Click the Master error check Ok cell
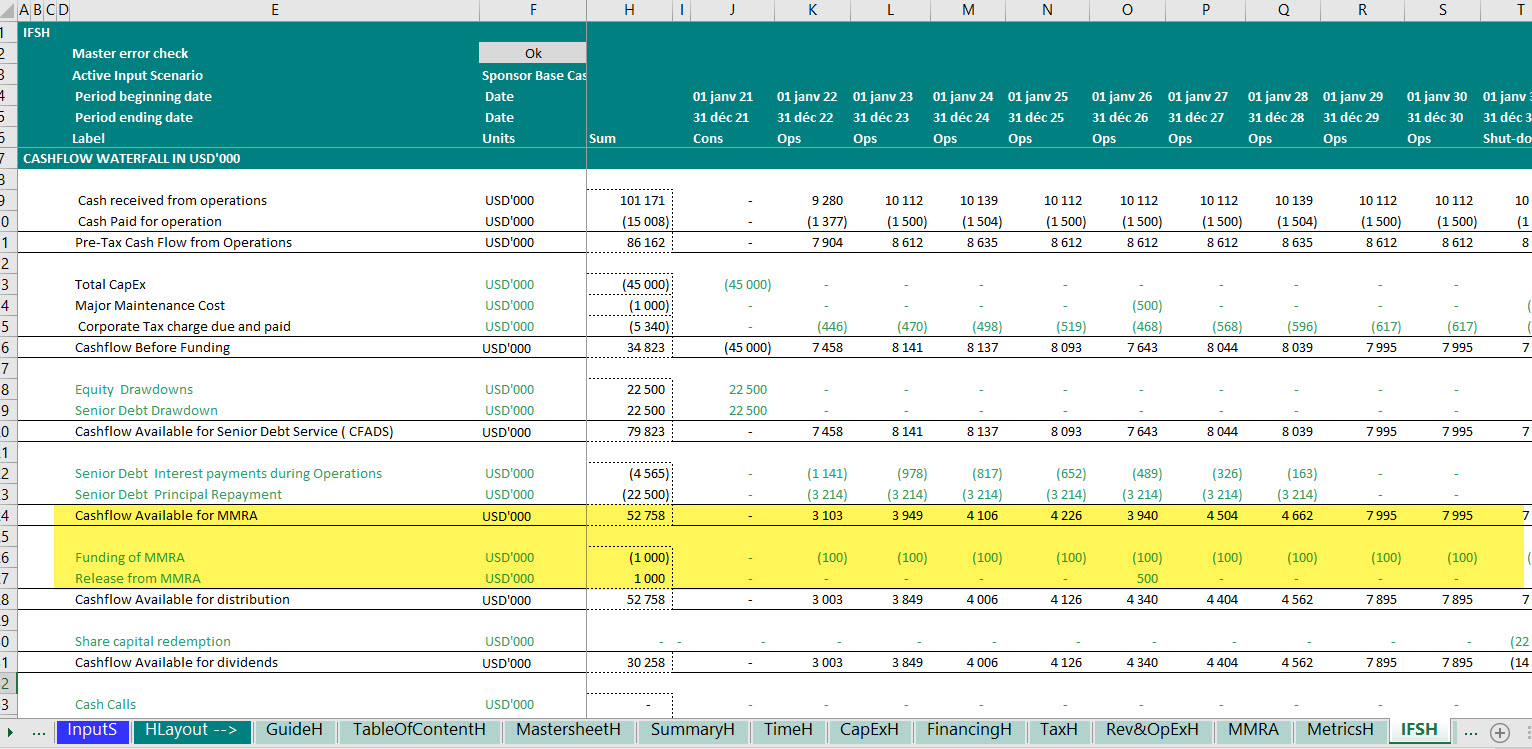 click(533, 53)
